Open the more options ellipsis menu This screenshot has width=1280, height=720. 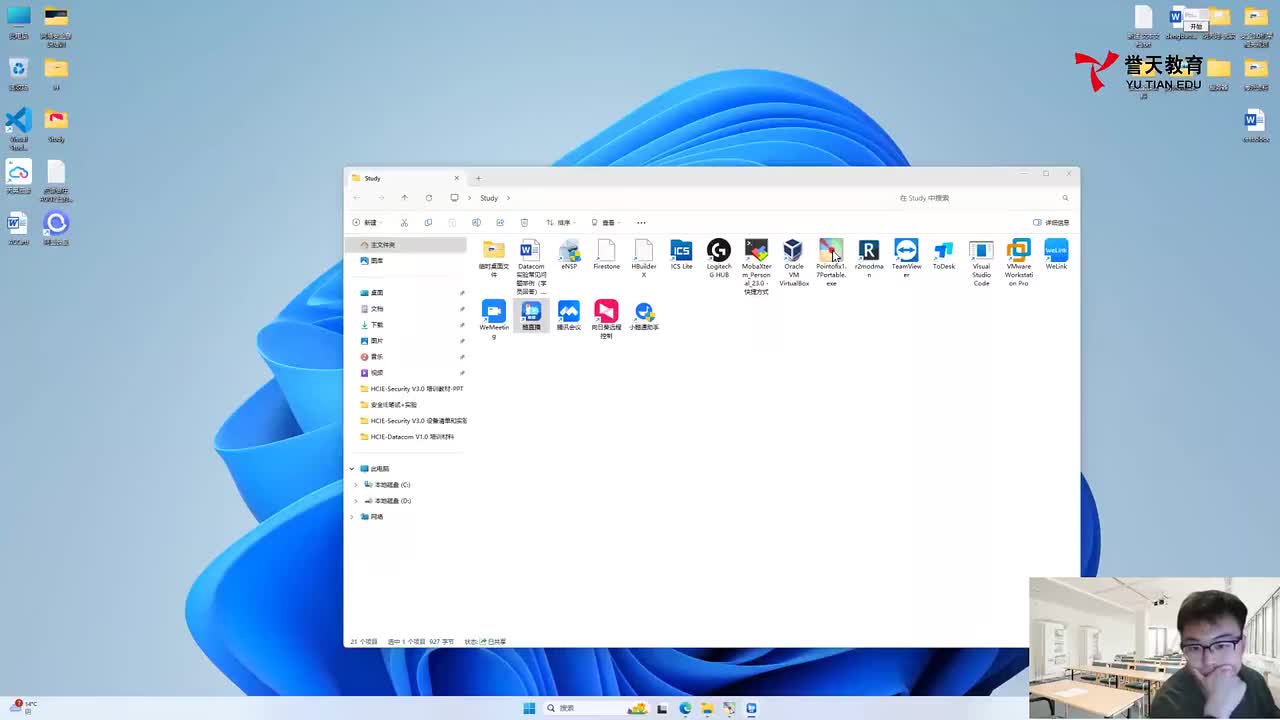click(641, 223)
